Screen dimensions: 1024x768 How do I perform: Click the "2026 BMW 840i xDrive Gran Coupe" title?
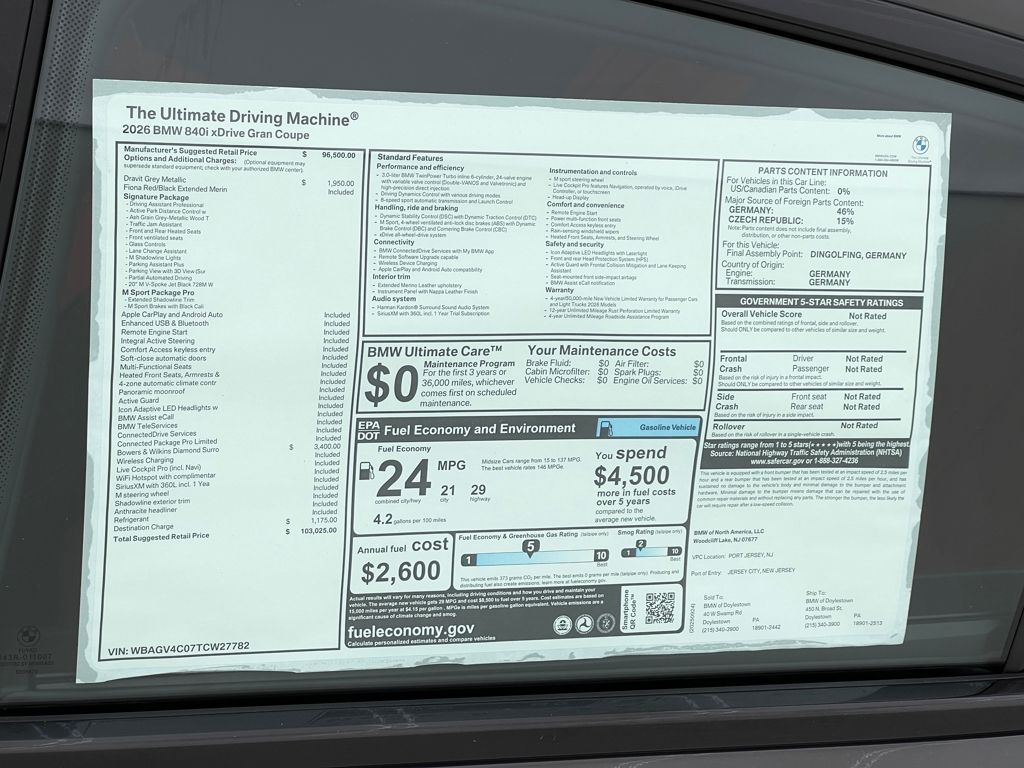[x=216, y=133]
